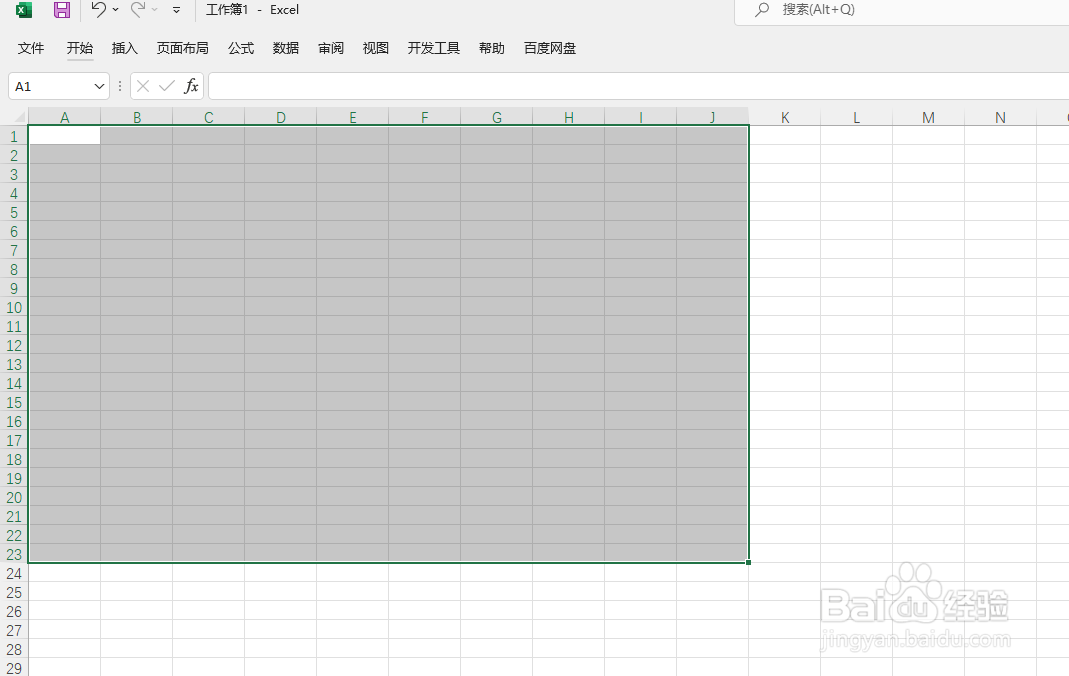The image size is (1069, 676).
Task: Customize the Quick Access Toolbar dropdown
Action: pos(177,10)
